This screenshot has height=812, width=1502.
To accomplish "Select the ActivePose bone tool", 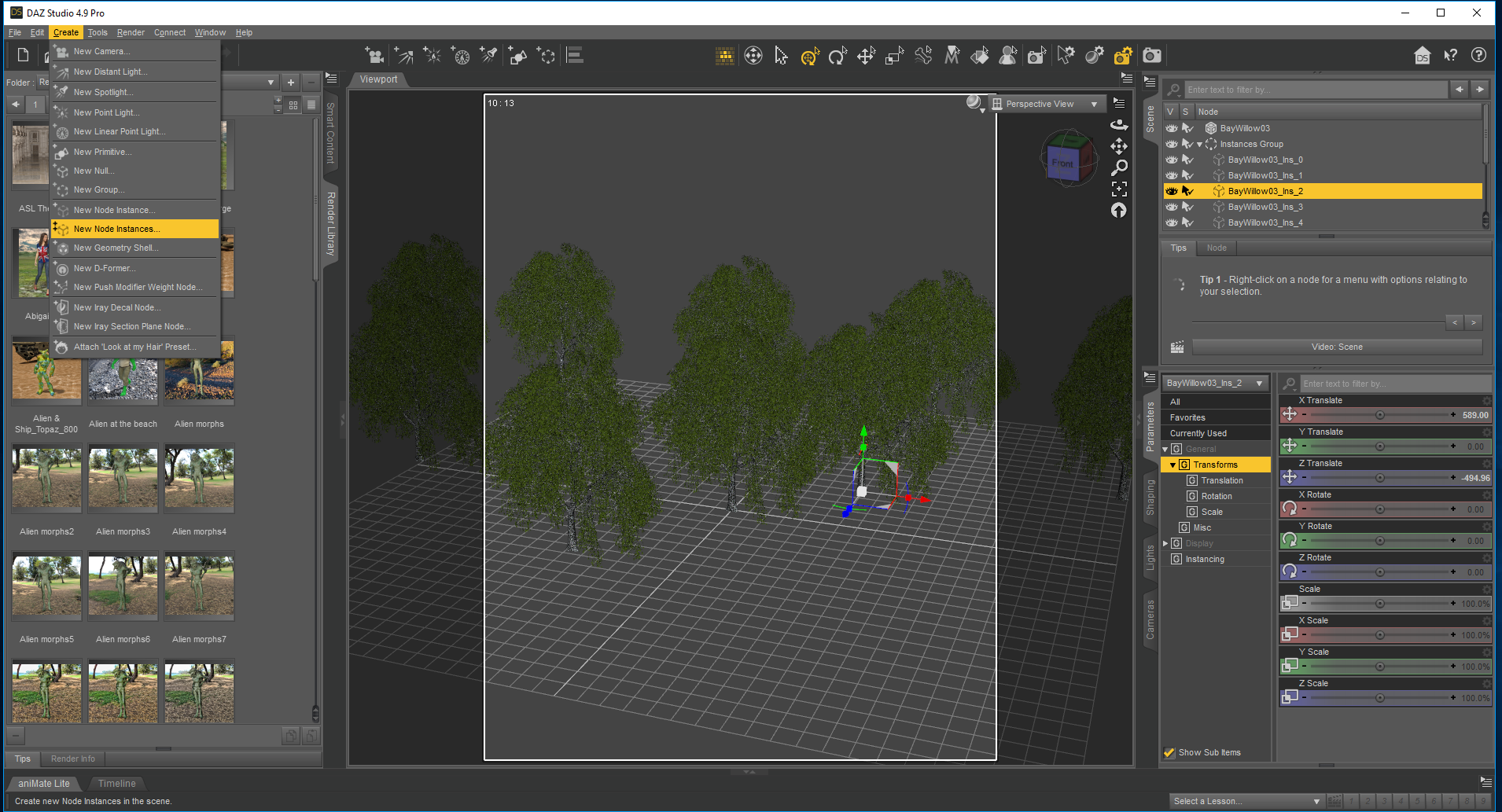I will click(x=923, y=55).
